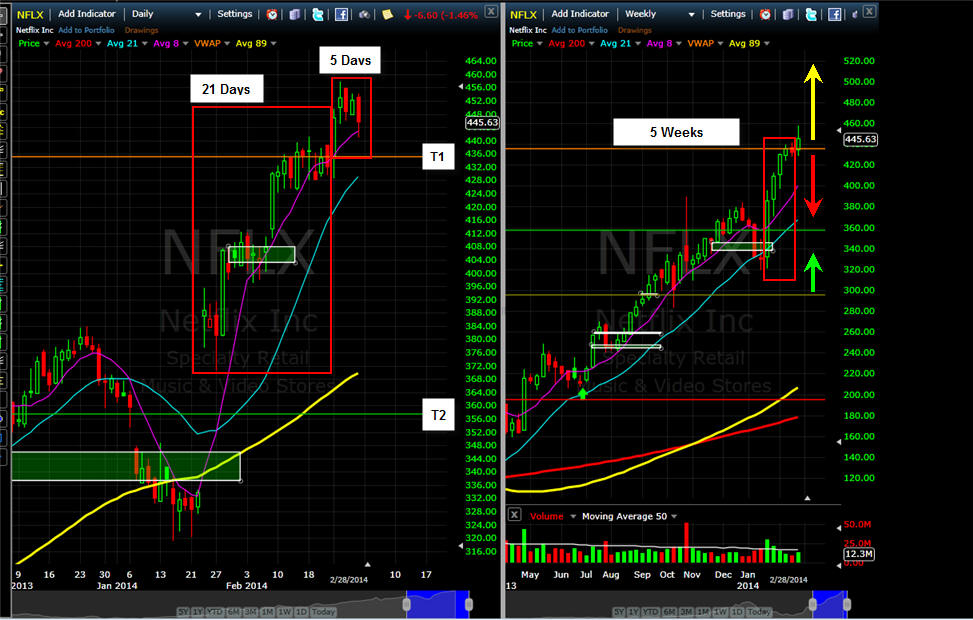Click Add Indicator in the Daily chart
973x620 pixels.
pyautogui.click(x=87, y=14)
